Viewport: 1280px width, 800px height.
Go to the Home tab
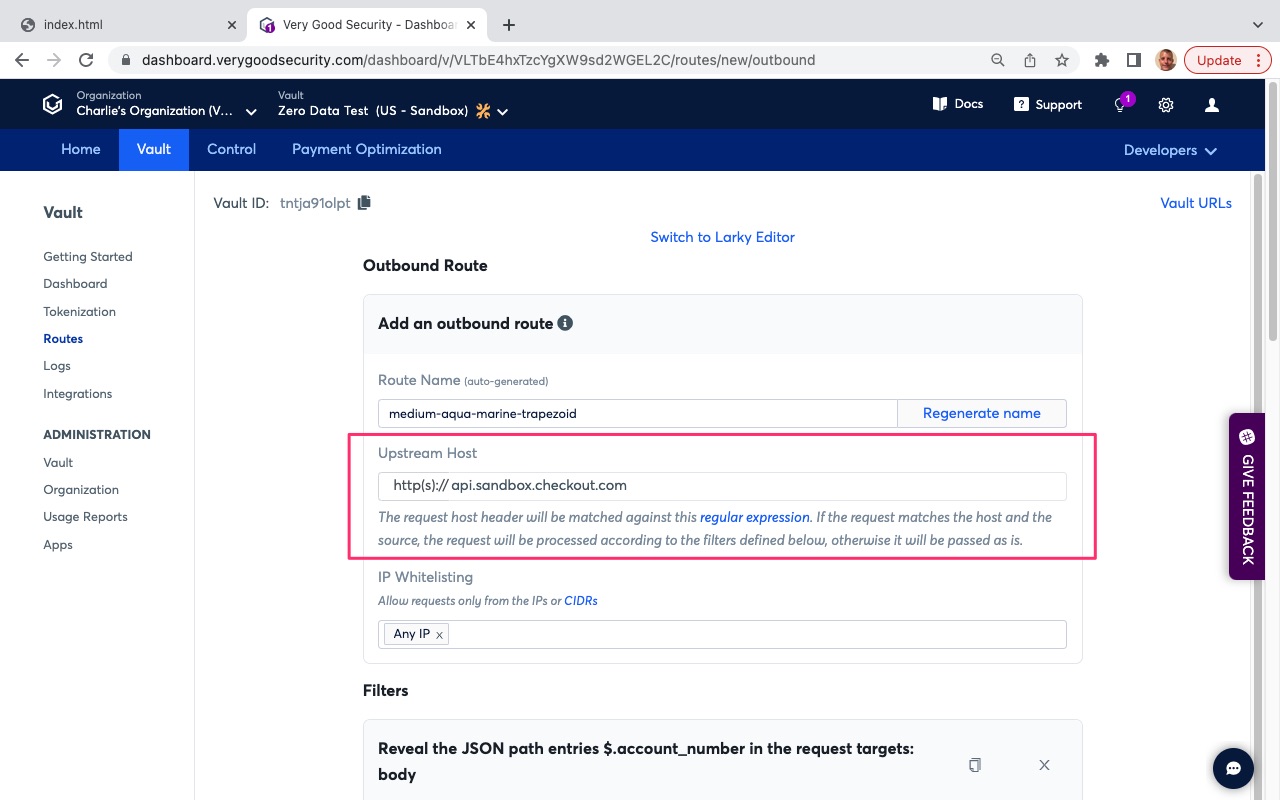(81, 149)
